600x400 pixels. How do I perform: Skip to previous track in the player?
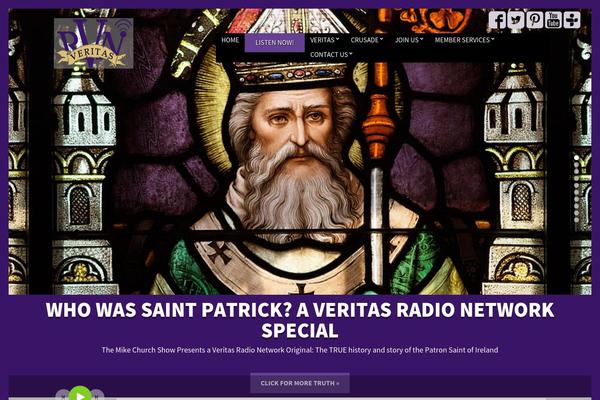62,395
